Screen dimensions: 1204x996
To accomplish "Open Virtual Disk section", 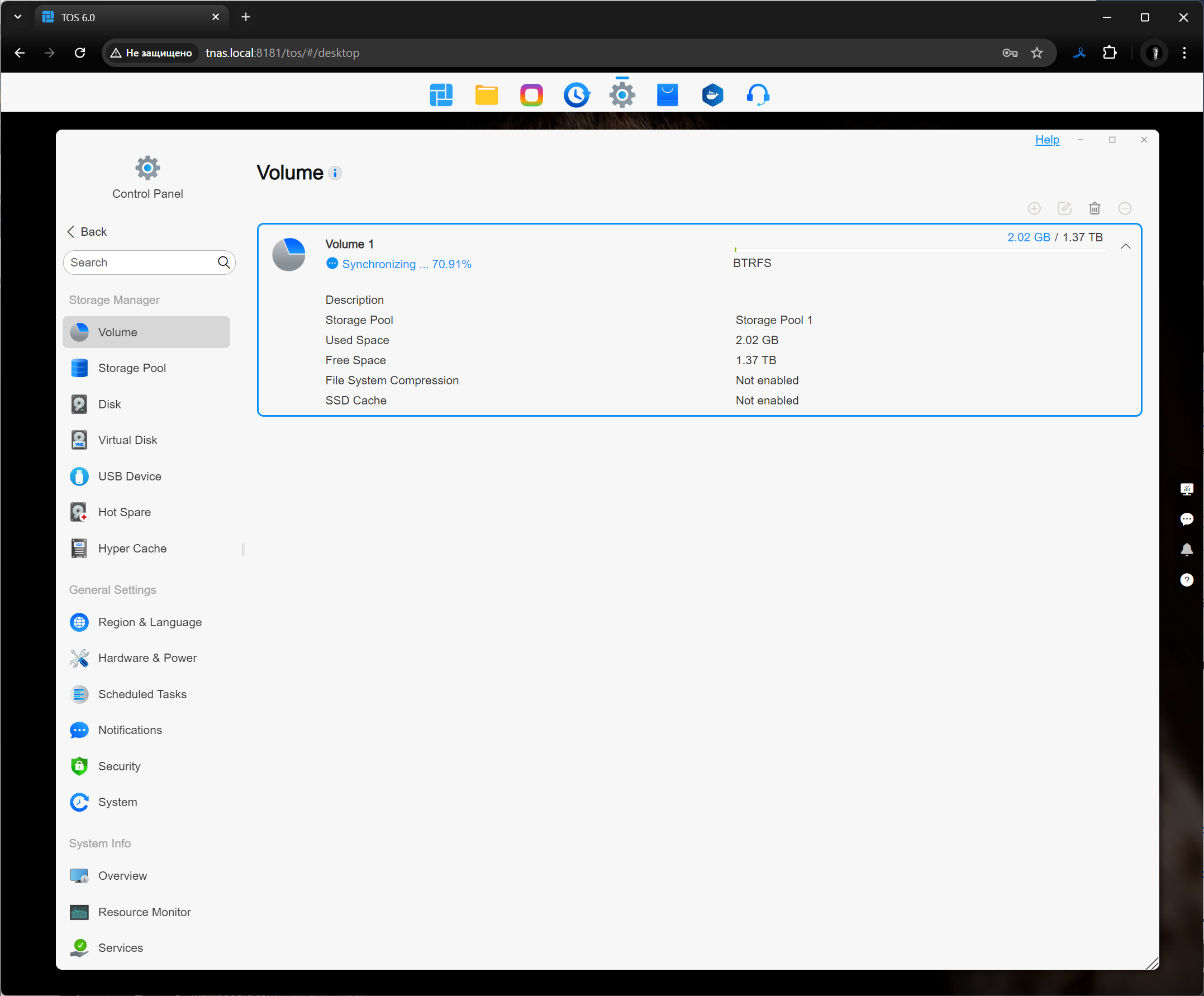I will 146,440.
